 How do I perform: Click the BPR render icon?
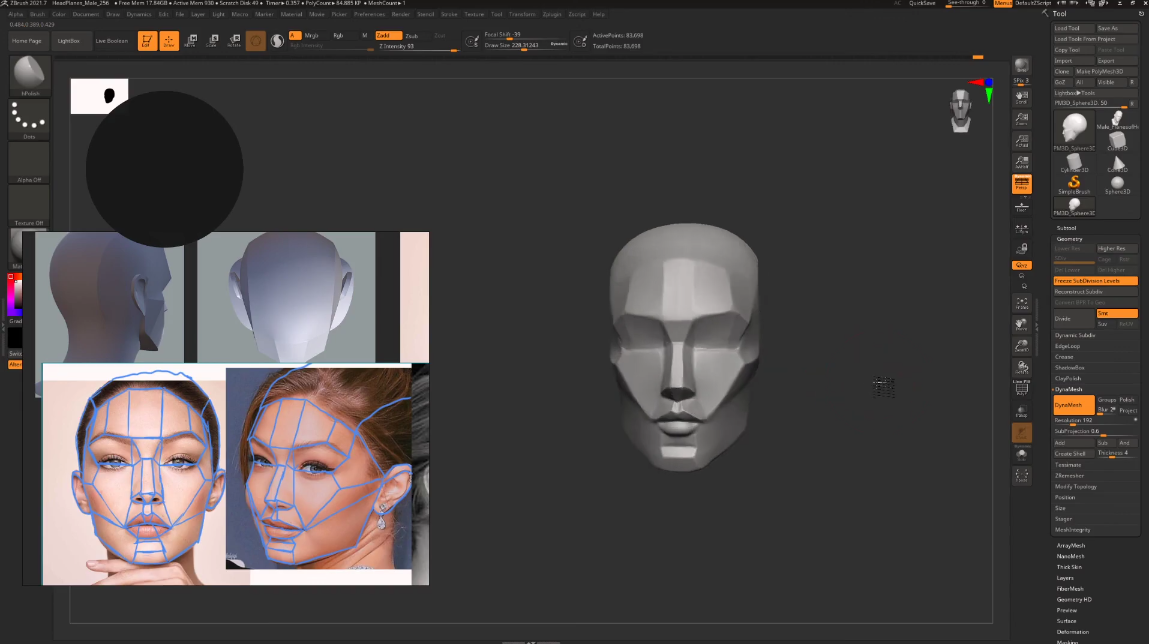pos(1021,67)
